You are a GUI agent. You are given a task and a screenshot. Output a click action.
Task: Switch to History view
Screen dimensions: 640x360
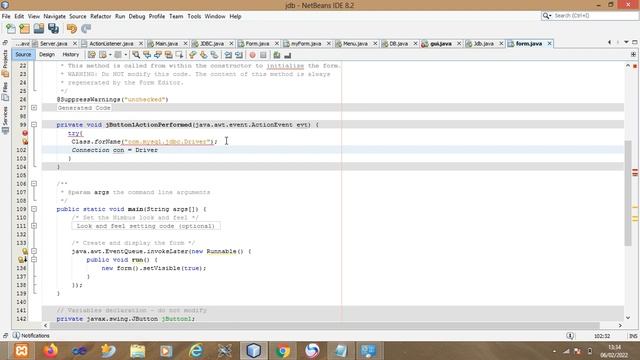click(x=71, y=54)
